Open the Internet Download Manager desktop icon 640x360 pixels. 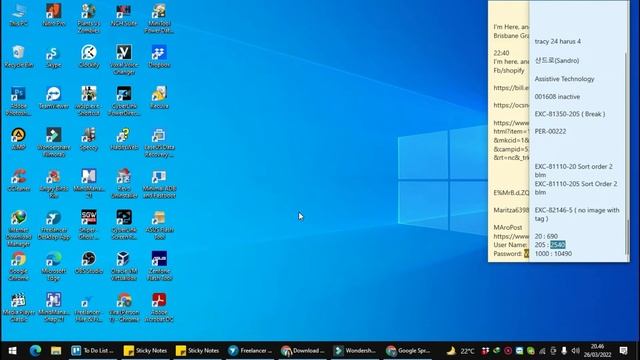(x=18, y=228)
